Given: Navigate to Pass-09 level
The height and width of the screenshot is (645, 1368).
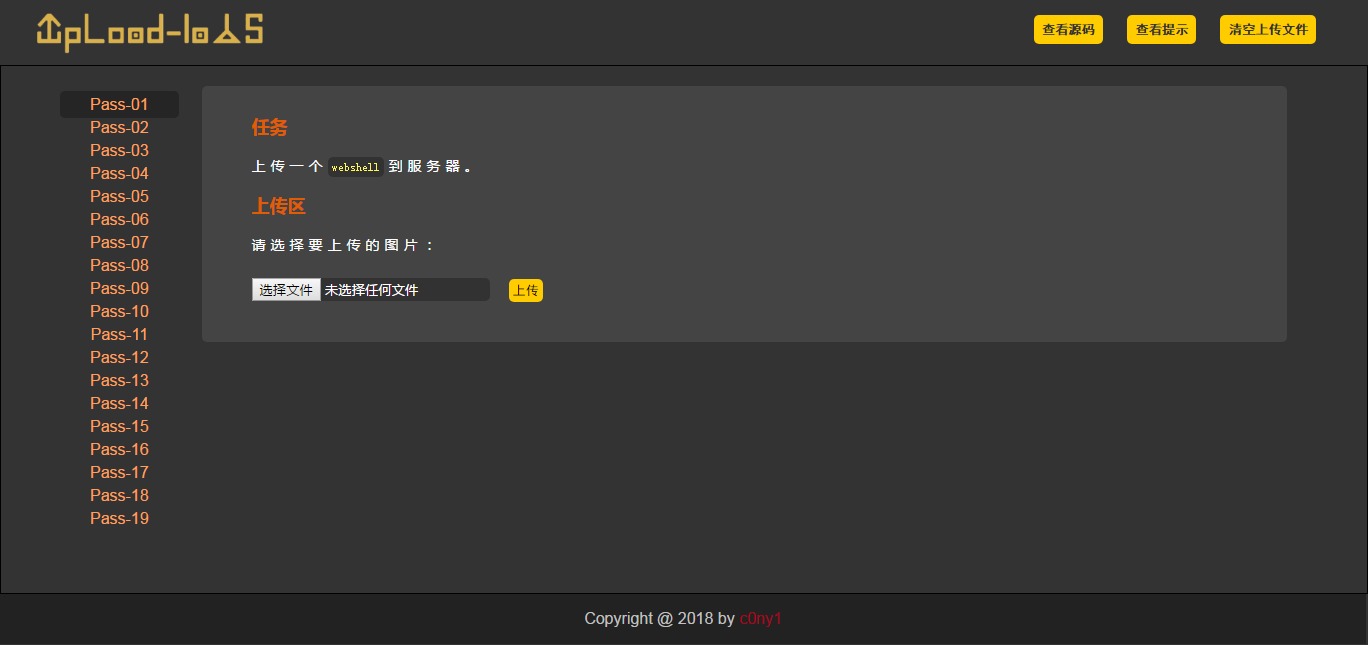Looking at the screenshot, I should point(119,288).
